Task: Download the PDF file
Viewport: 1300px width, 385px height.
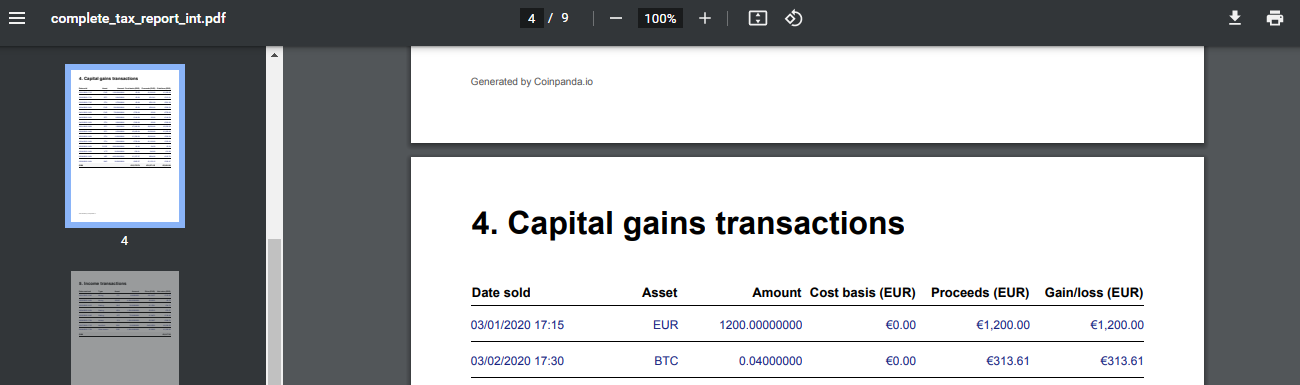Action: pos(1235,18)
